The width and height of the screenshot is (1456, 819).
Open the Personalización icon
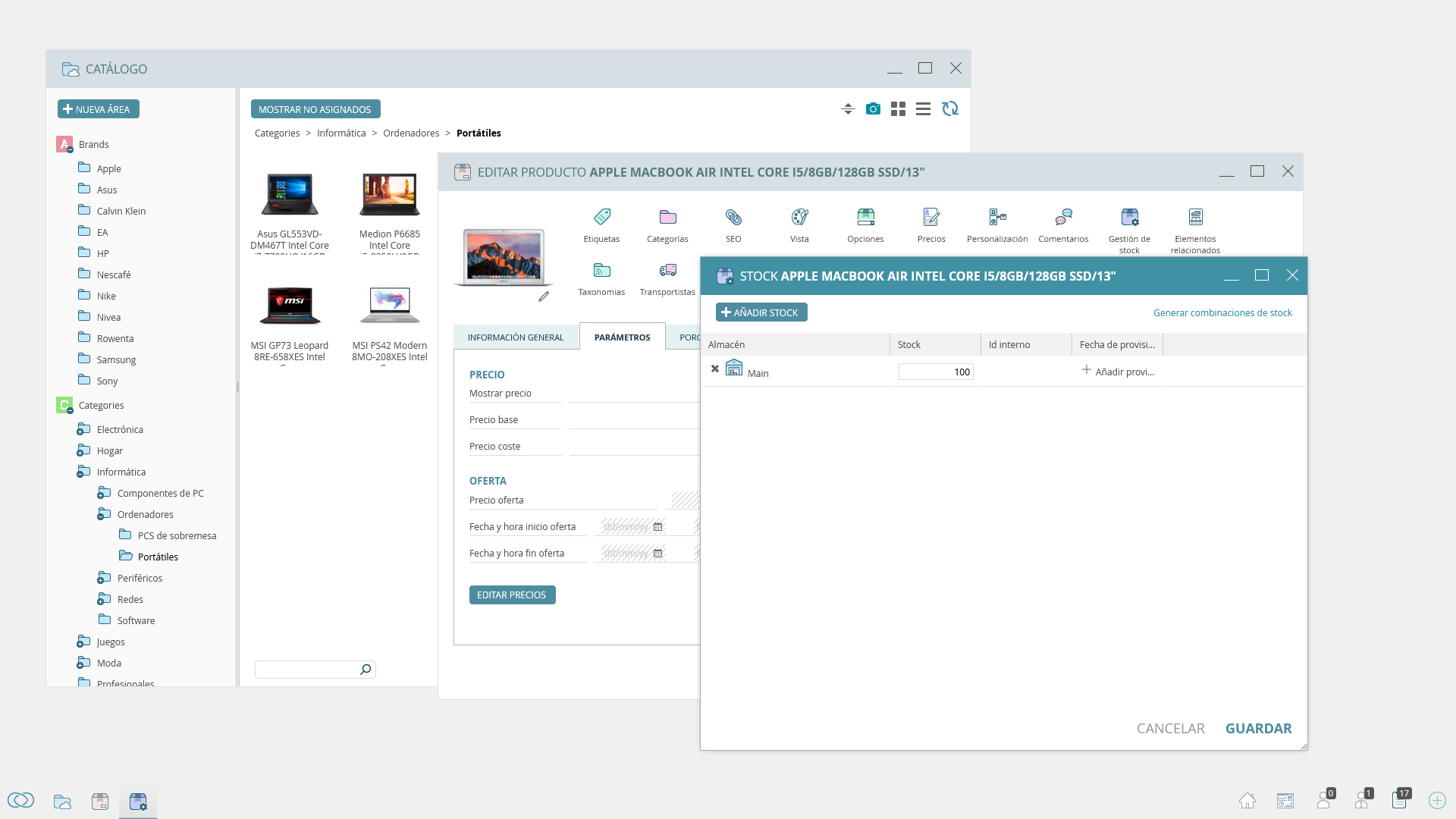(x=997, y=217)
